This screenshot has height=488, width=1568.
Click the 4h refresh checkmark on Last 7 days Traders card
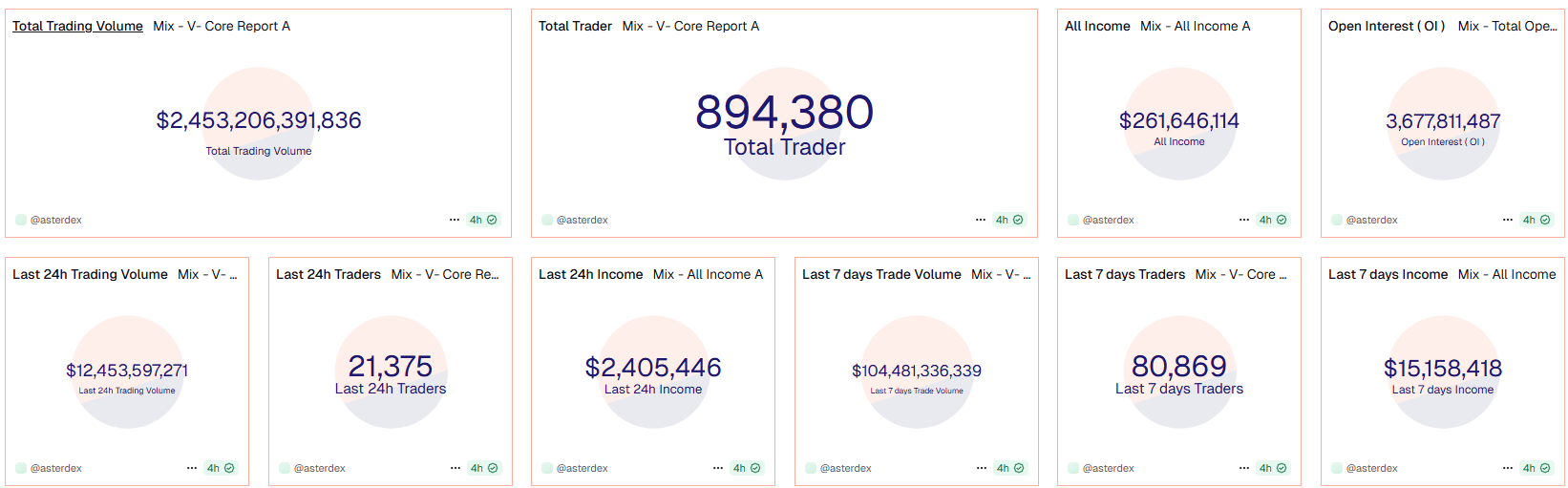pyautogui.click(x=1282, y=468)
